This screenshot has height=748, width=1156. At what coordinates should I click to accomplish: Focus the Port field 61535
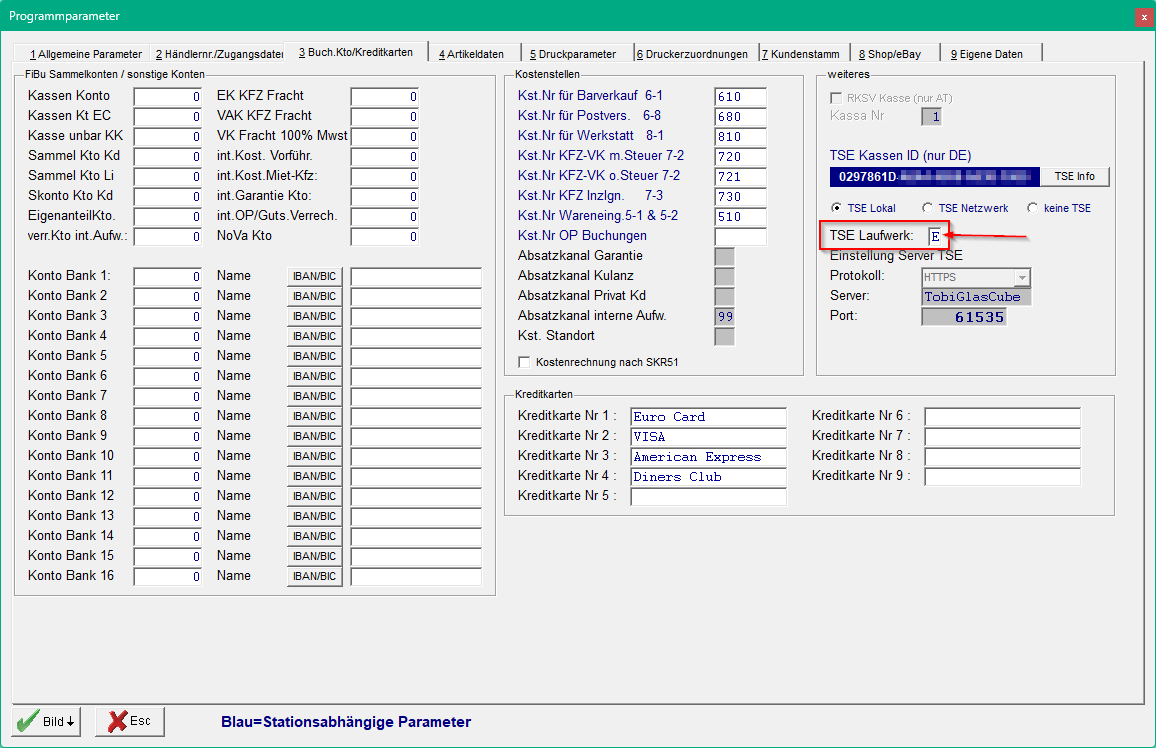point(964,317)
